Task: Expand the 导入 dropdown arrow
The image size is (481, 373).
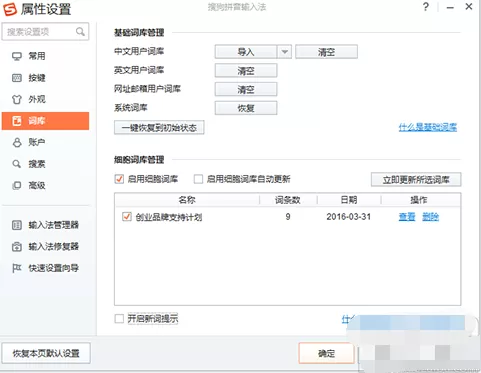Action: point(284,52)
